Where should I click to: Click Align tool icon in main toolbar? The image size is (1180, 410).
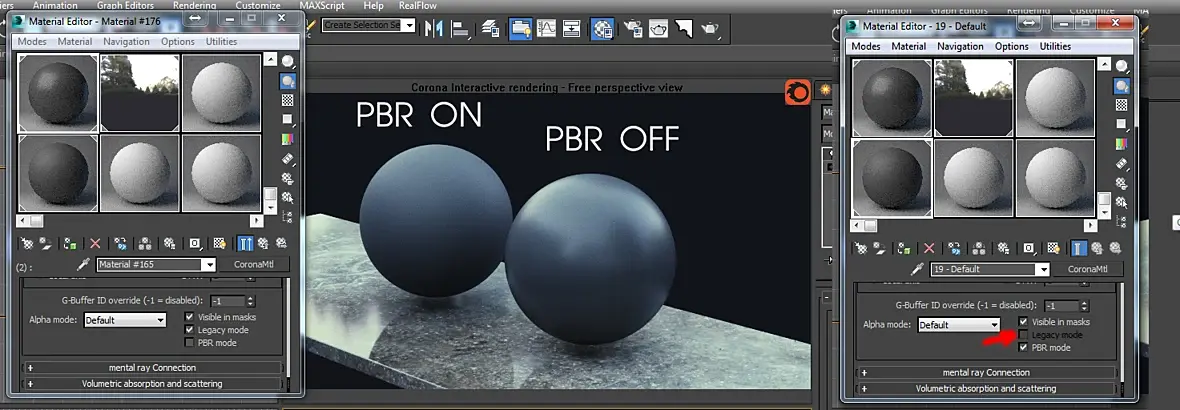[x=460, y=29]
